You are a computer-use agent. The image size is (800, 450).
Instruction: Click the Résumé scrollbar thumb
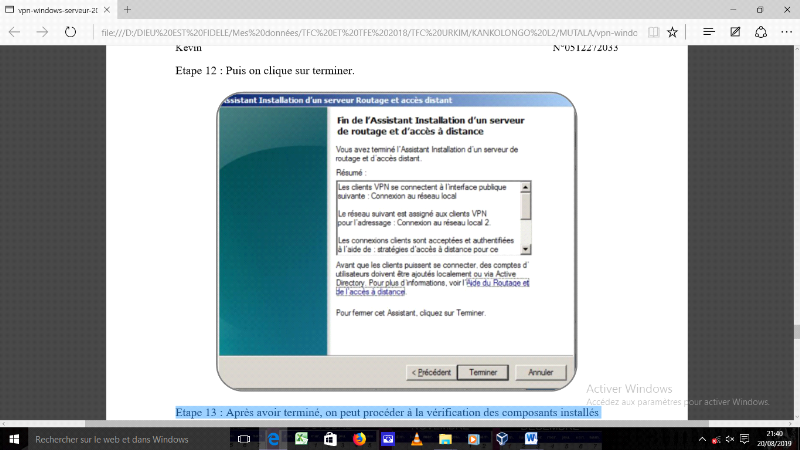pos(525,206)
